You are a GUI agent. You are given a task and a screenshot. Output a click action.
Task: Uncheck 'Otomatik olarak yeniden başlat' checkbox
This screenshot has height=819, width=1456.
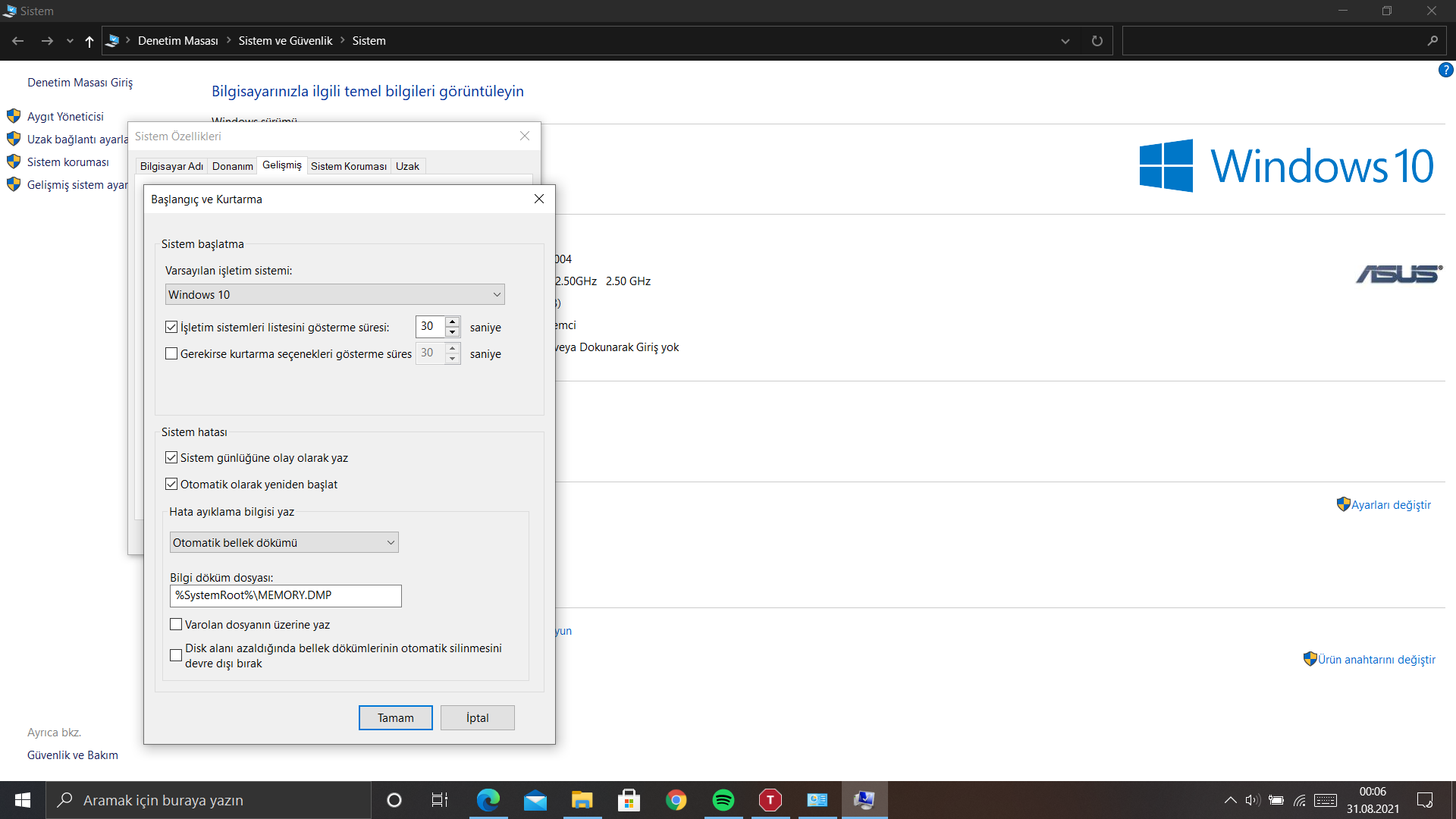click(x=171, y=484)
